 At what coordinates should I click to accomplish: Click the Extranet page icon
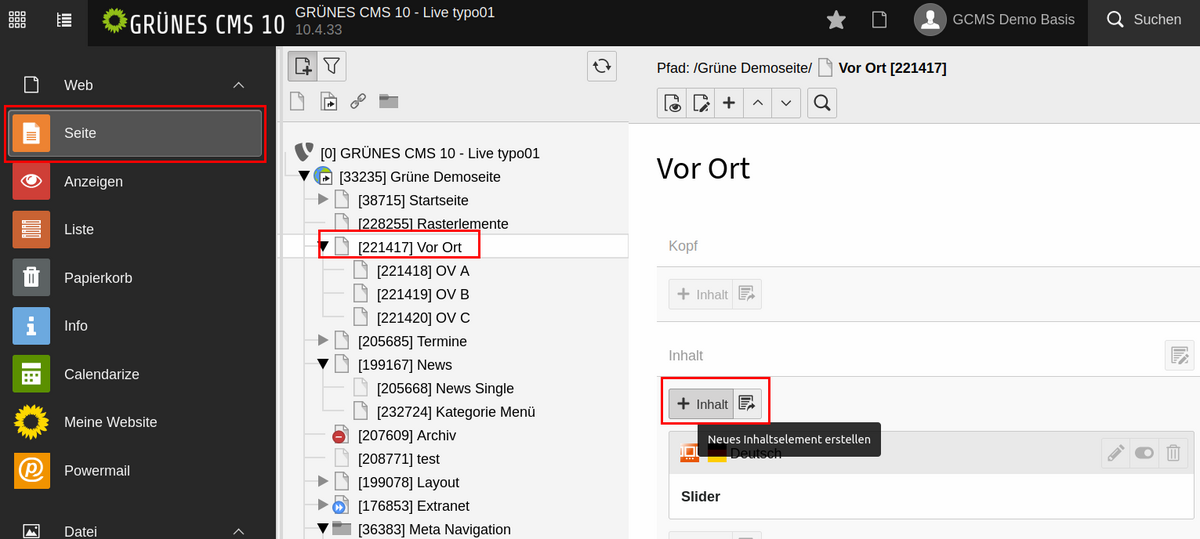click(341, 506)
